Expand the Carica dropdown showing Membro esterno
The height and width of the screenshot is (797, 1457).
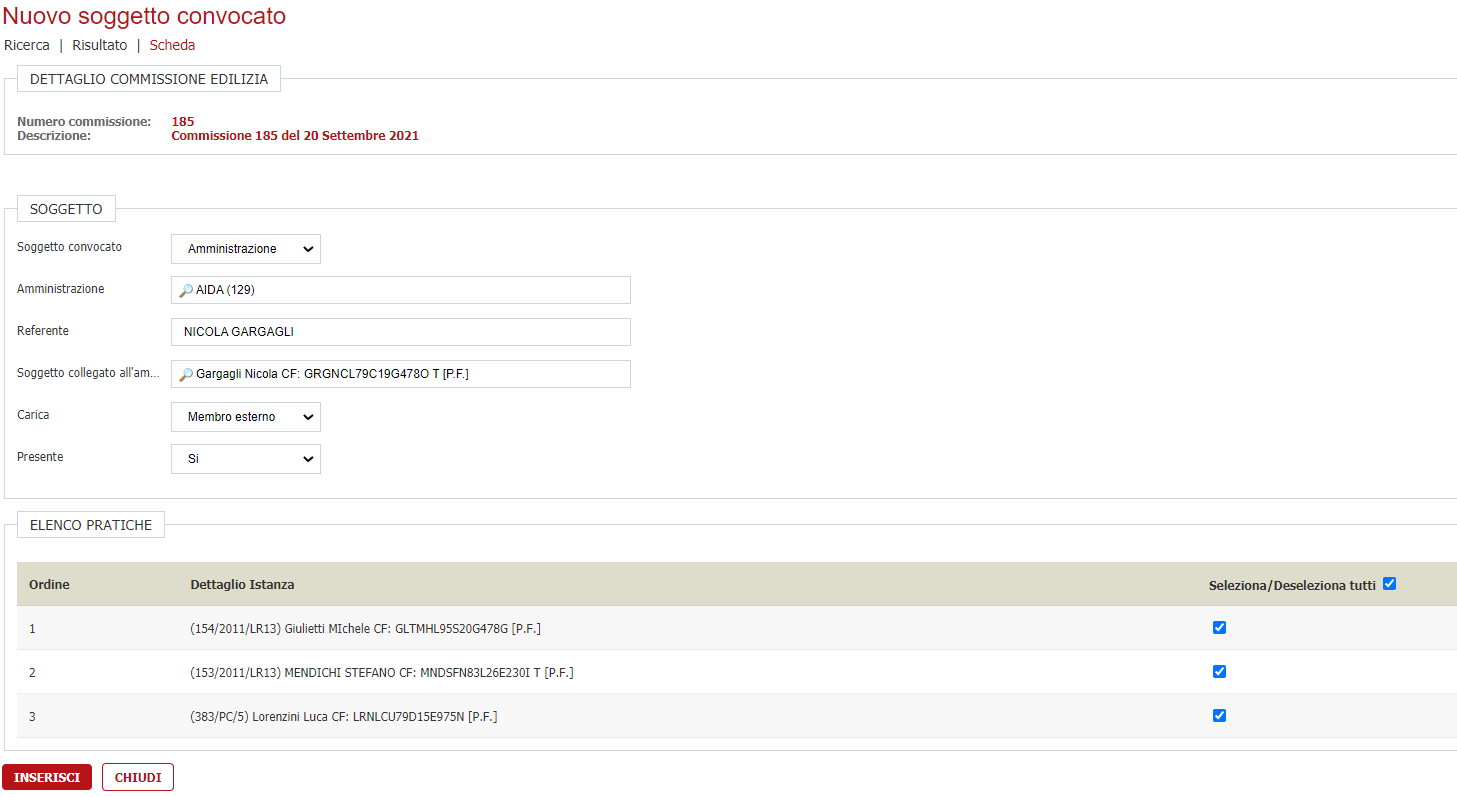tap(246, 417)
